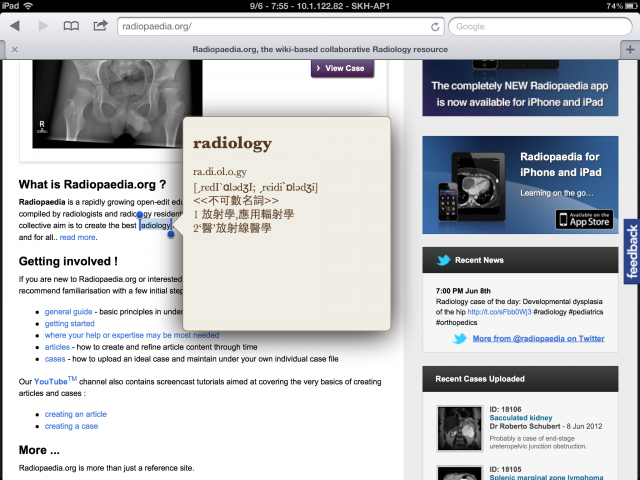Click the View Case button
Image resolution: width=640 pixels, height=480 pixels.
coord(342,68)
